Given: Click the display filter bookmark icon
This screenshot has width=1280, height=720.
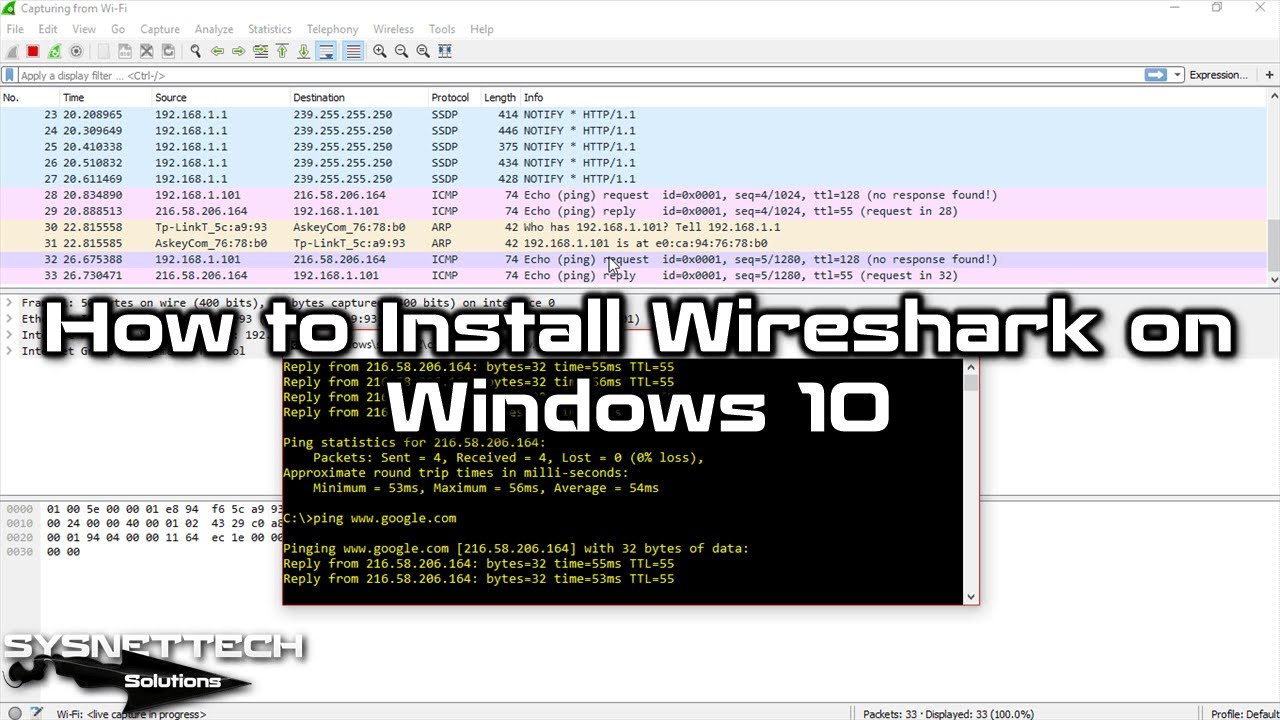Looking at the screenshot, I should [9, 75].
